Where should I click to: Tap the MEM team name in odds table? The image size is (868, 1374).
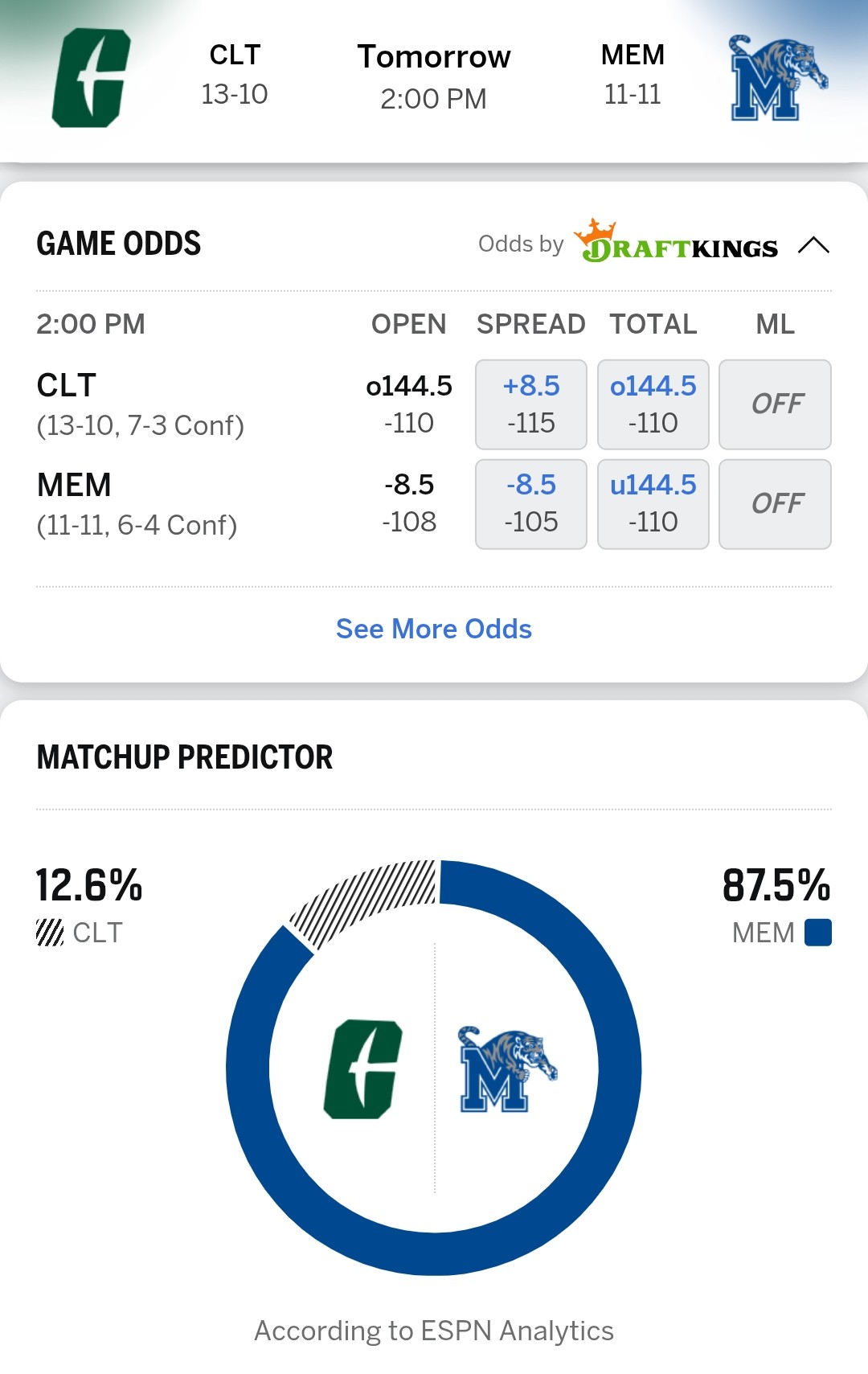point(74,486)
